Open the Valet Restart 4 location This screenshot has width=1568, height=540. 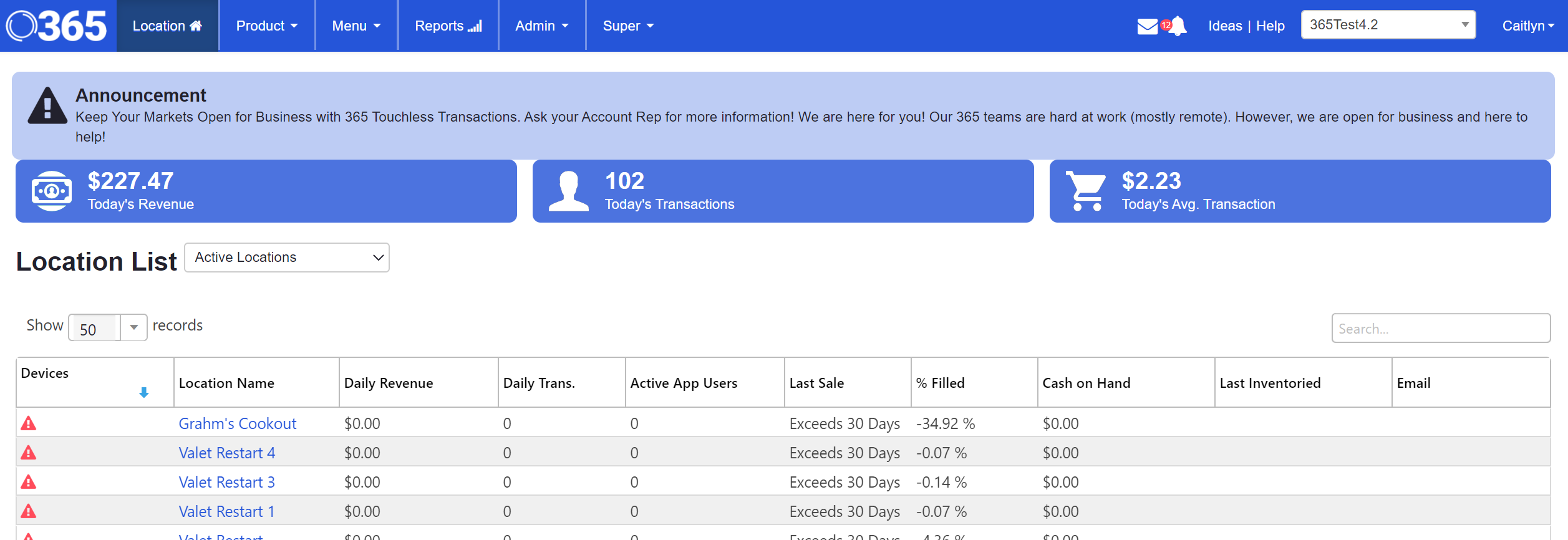point(226,453)
